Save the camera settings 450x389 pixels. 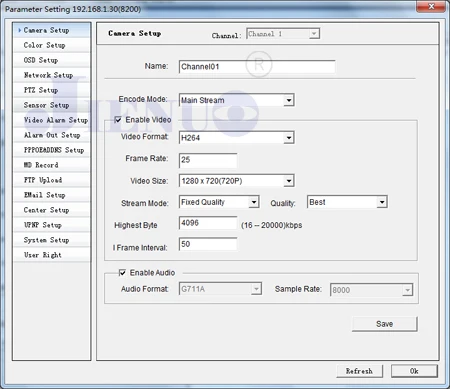384,324
